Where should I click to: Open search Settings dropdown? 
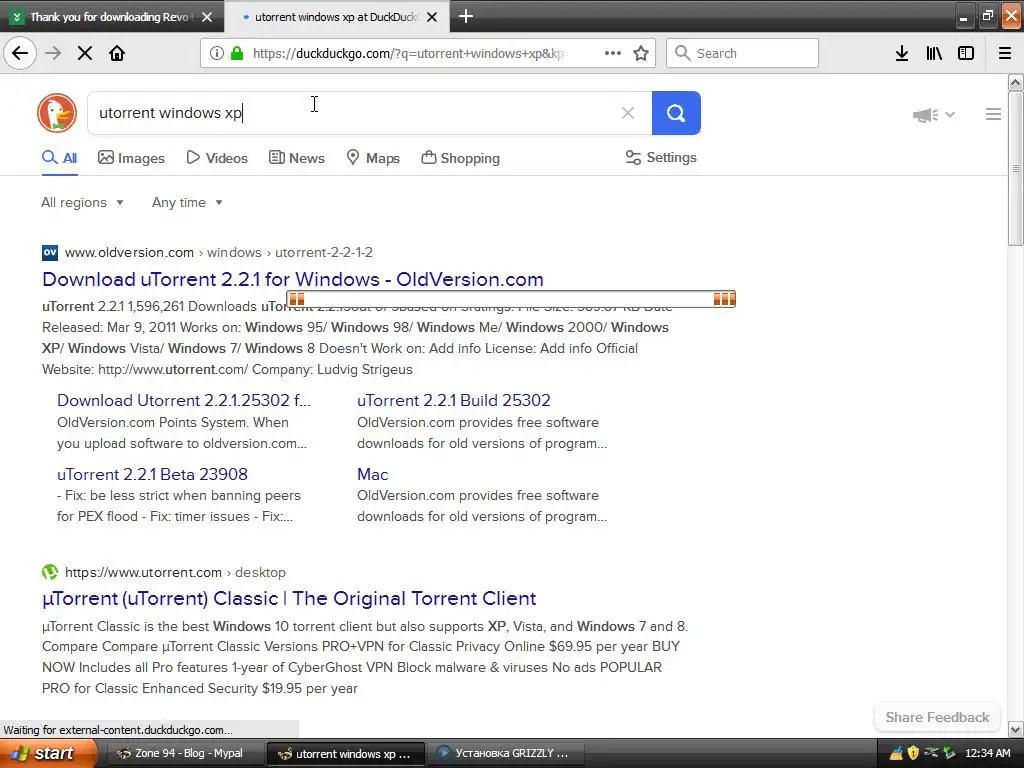(661, 157)
